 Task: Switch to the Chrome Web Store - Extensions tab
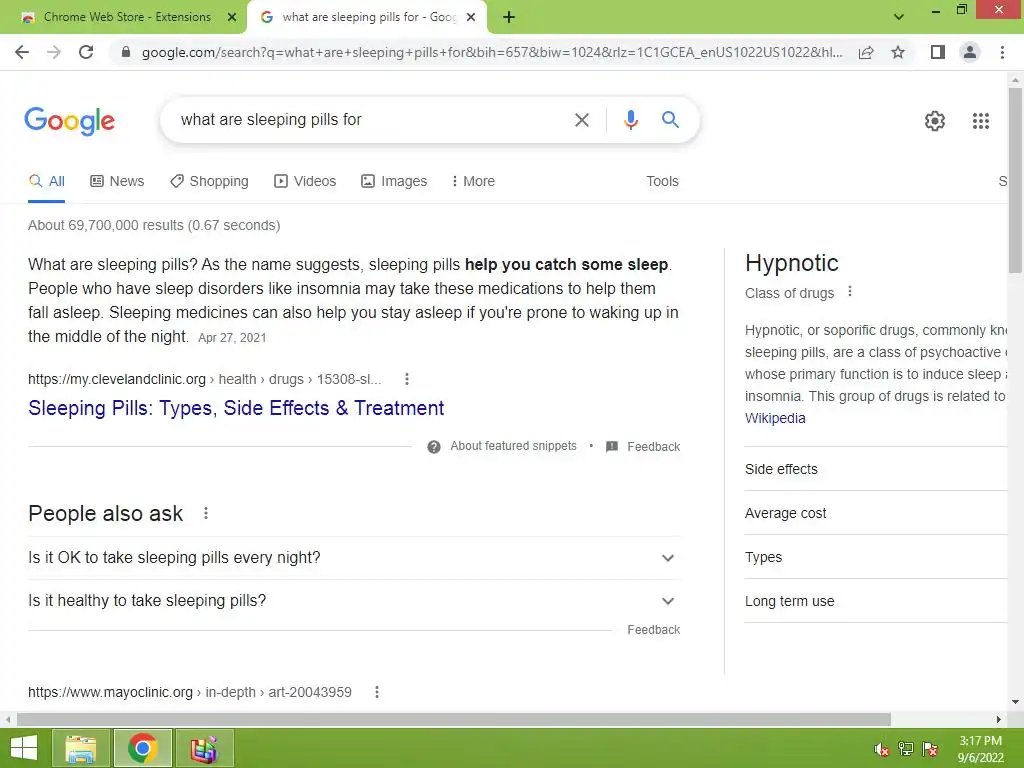point(127,17)
